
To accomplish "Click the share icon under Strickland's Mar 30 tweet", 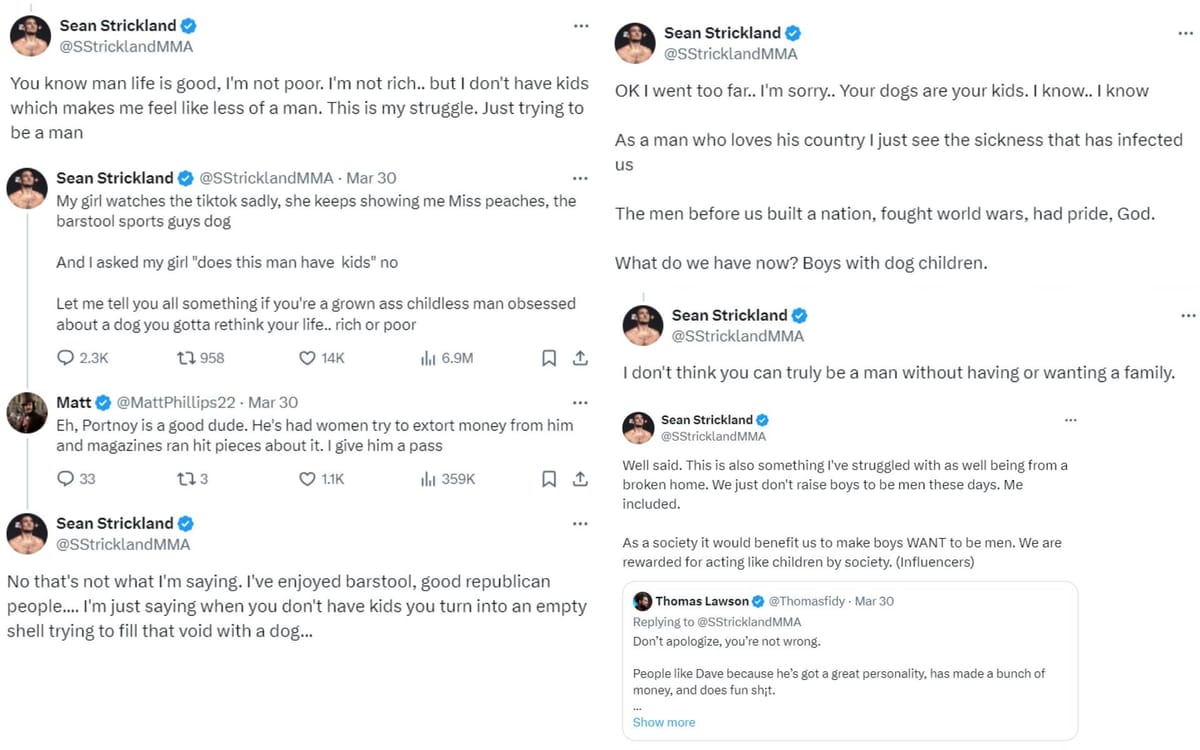I will point(580,357).
